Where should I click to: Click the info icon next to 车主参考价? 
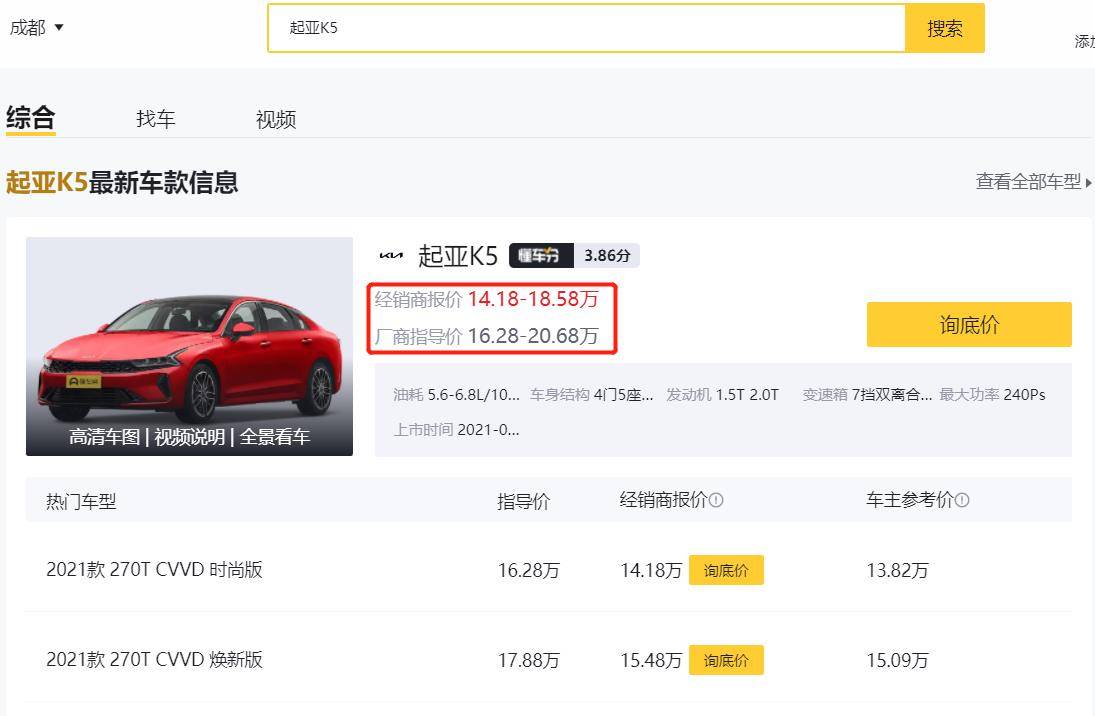(962, 500)
